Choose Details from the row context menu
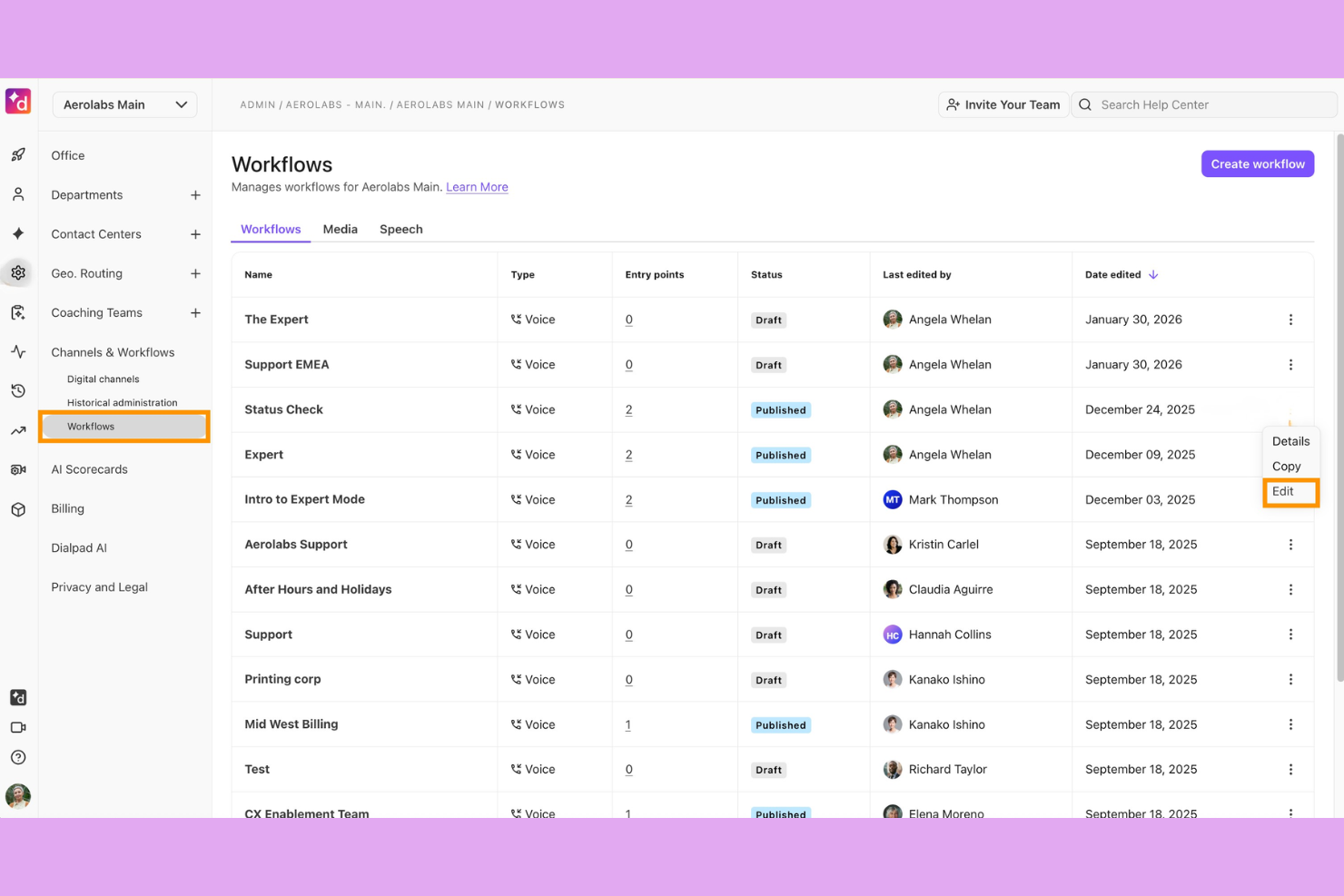 point(1290,441)
